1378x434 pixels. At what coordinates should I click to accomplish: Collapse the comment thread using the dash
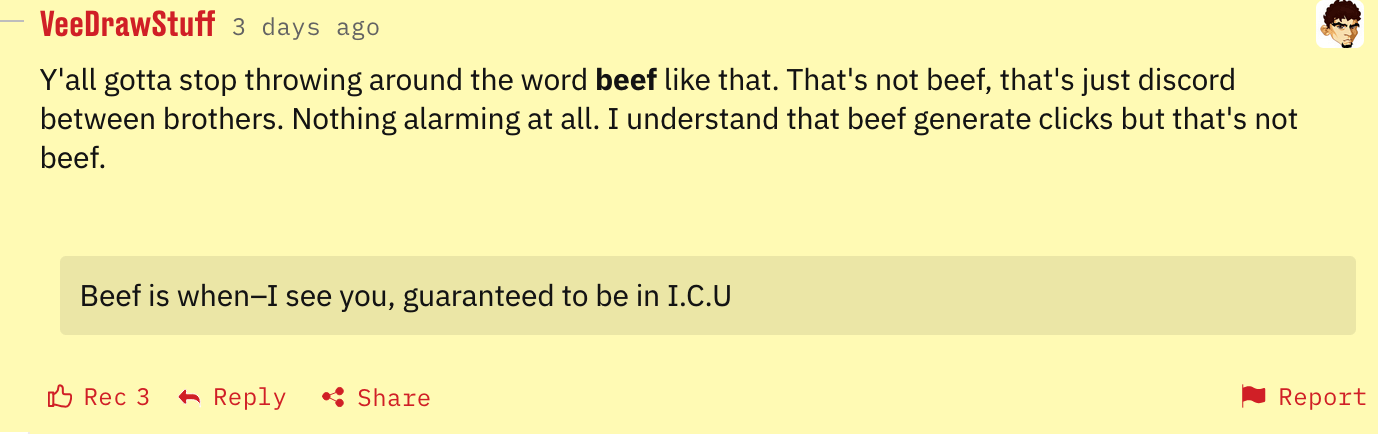point(12,23)
